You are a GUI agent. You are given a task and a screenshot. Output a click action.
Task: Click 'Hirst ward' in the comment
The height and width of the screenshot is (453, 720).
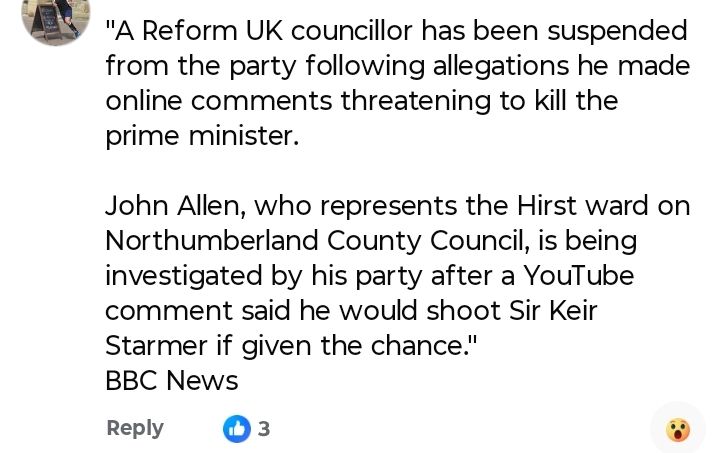pos(583,206)
